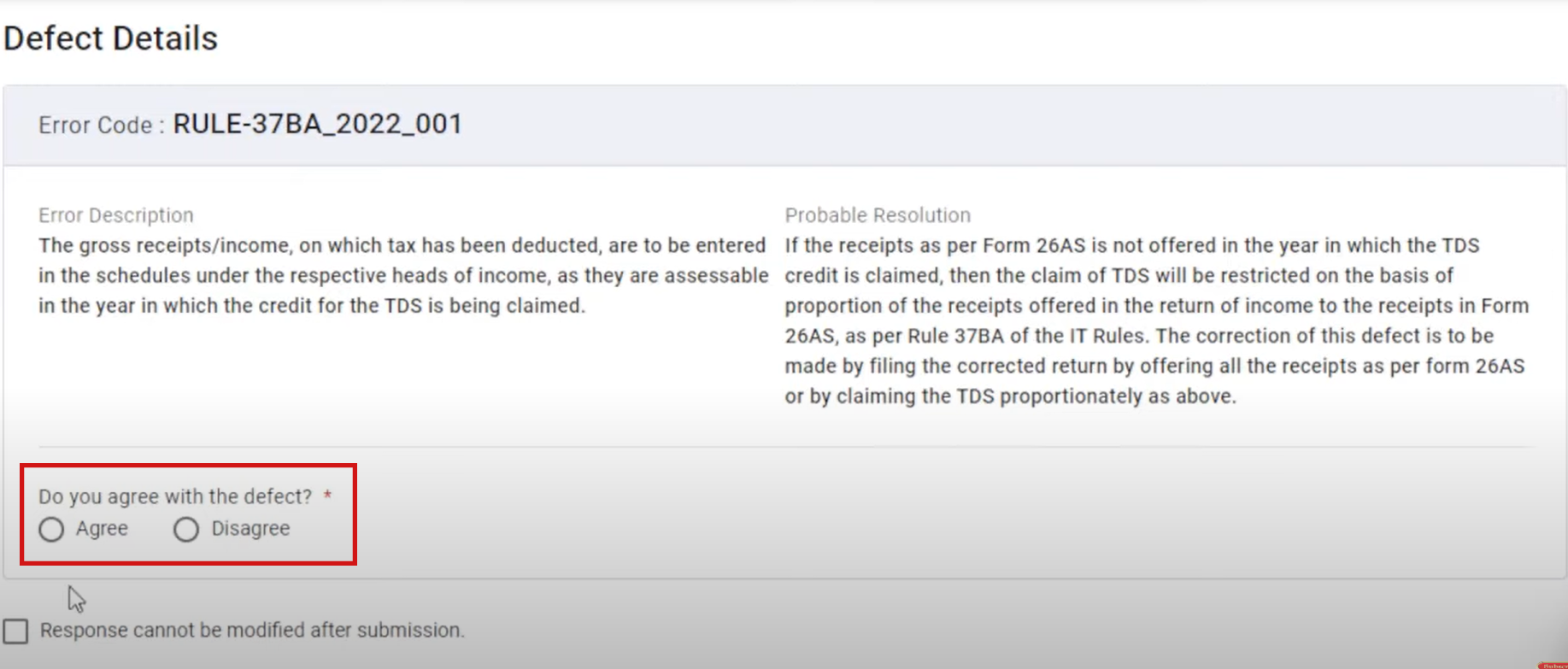The image size is (1568, 669).
Task: Click the error description paragraph about gross receipts
Action: [x=402, y=276]
